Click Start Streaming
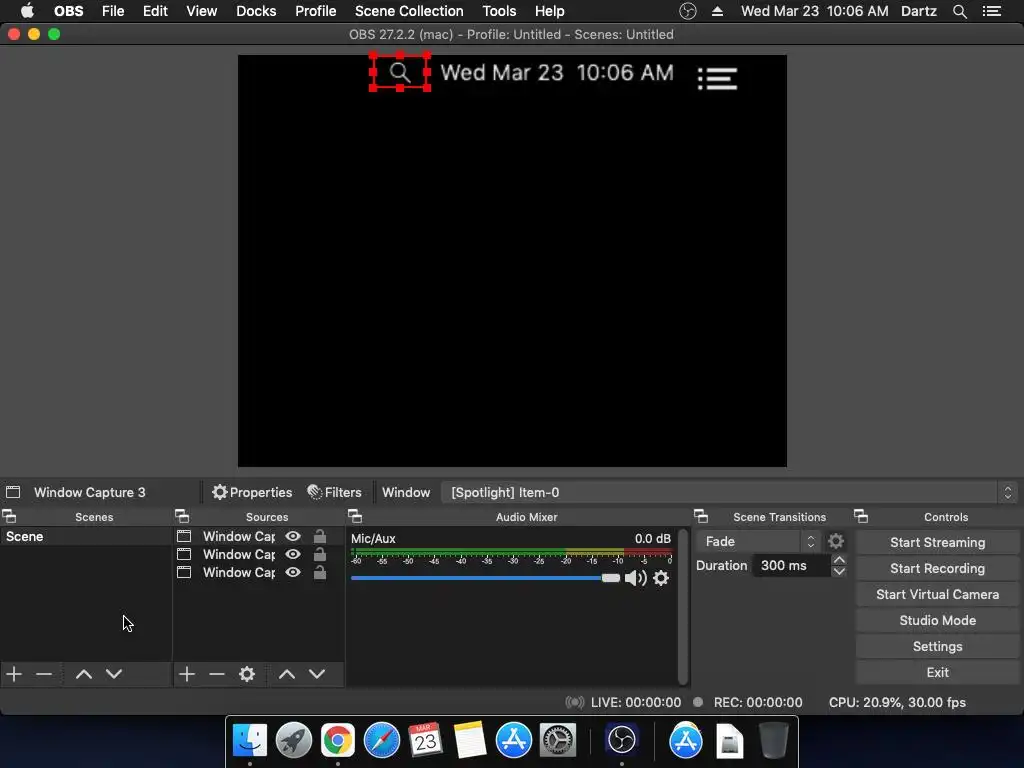The height and width of the screenshot is (768, 1024). tap(937, 543)
